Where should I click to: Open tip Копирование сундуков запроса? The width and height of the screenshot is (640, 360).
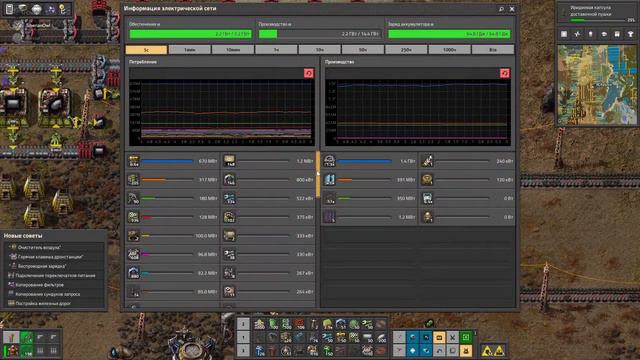pos(53,294)
